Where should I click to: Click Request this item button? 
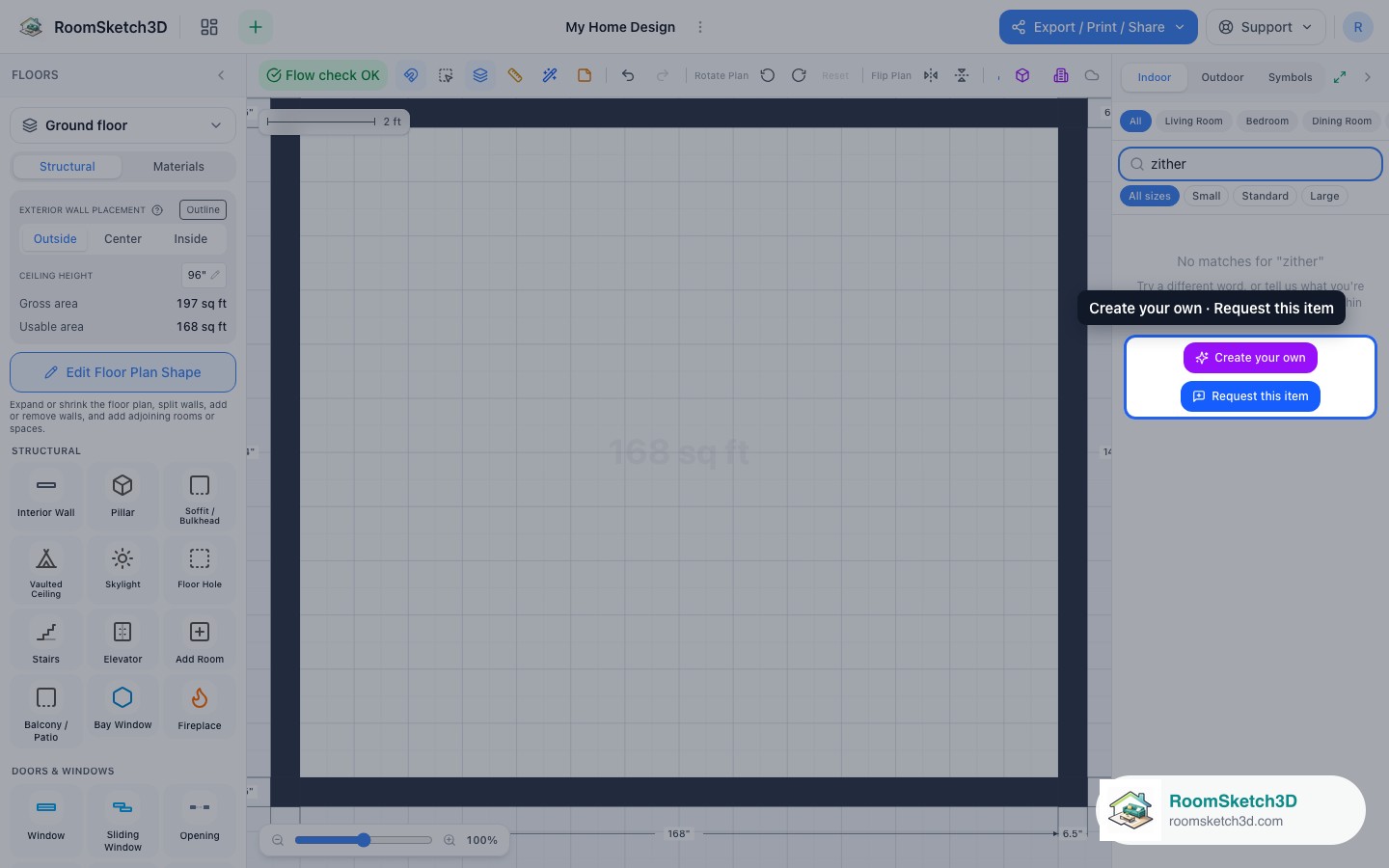point(1250,396)
